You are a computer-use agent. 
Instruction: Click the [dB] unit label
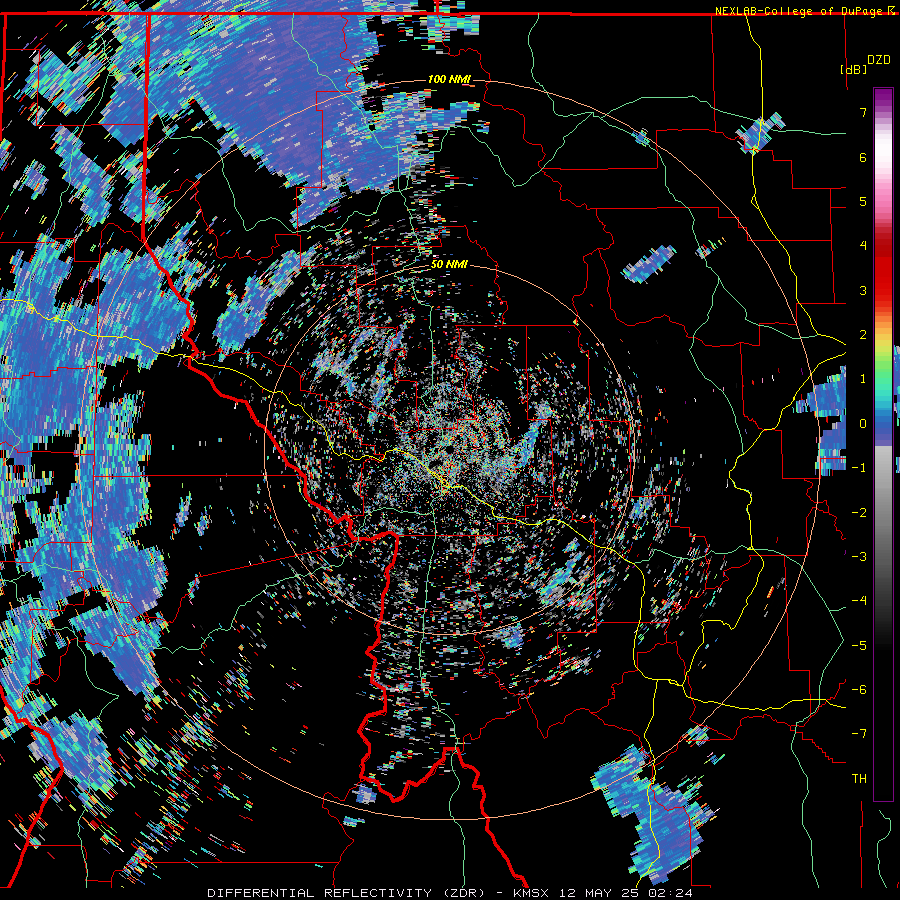point(854,69)
